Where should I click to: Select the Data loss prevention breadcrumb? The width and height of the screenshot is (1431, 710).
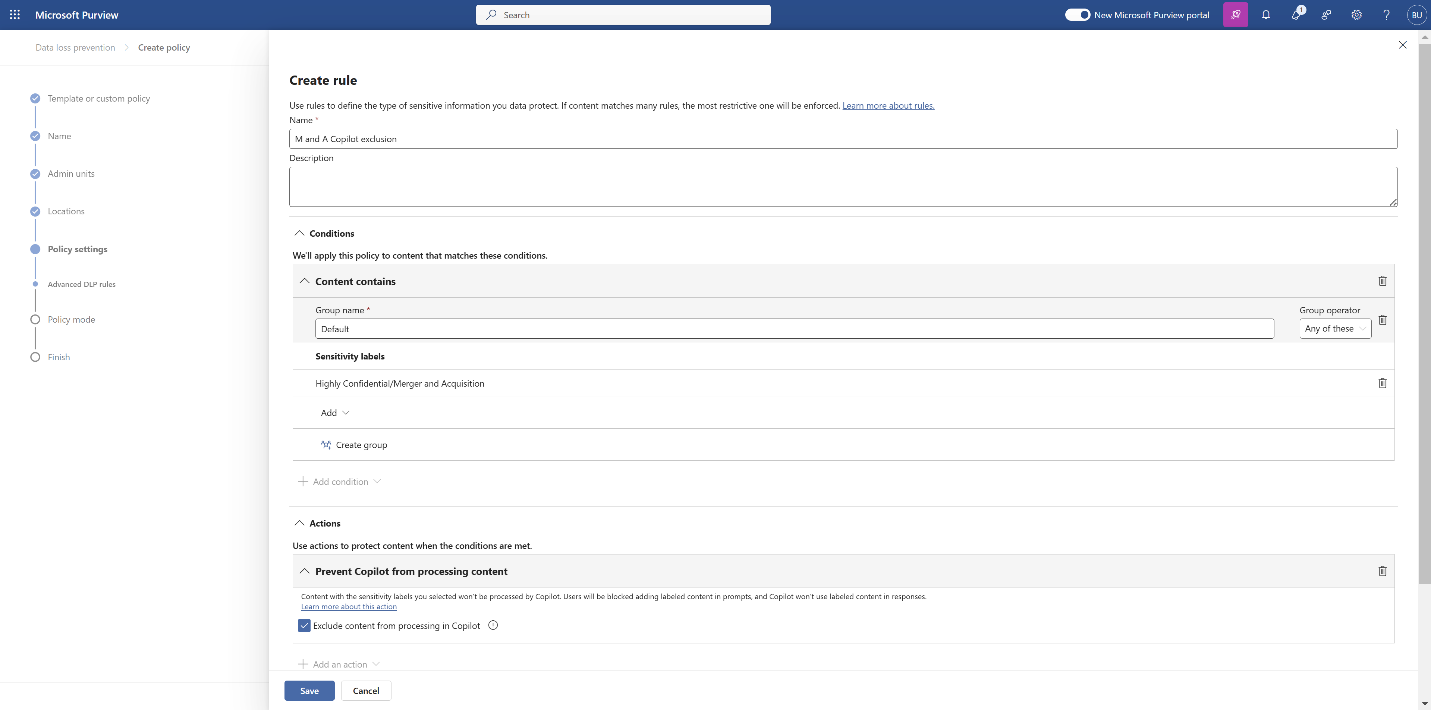(x=75, y=48)
